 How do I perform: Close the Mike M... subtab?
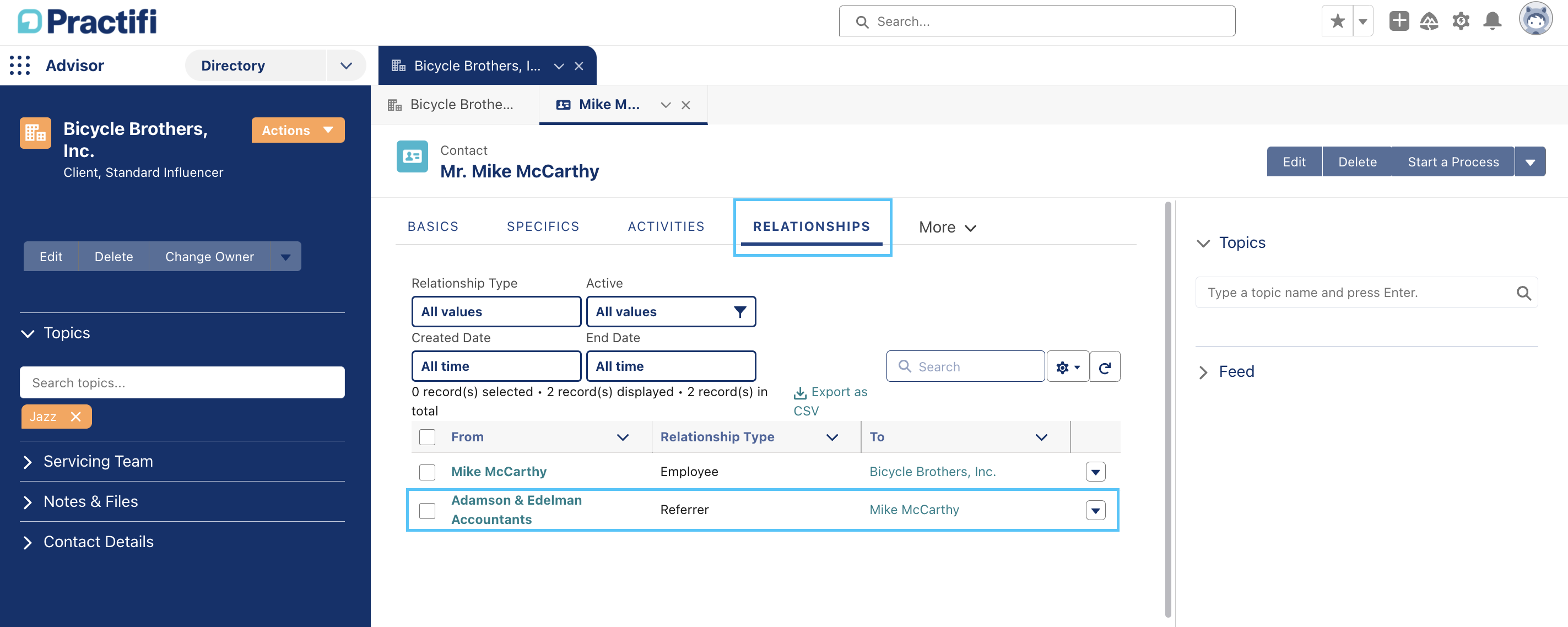click(x=686, y=105)
